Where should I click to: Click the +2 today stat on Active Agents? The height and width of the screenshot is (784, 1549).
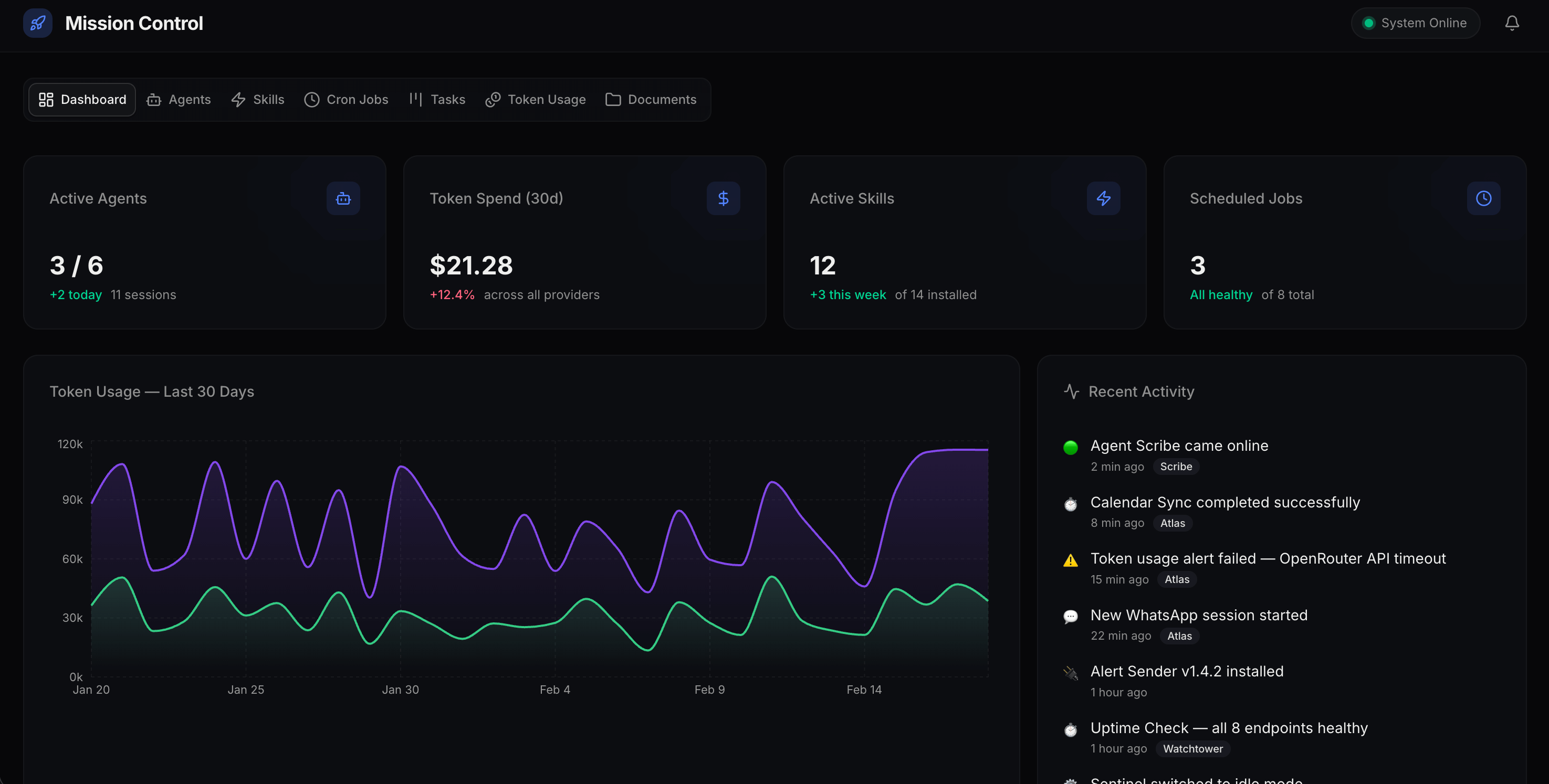click(x=76, y=294)
